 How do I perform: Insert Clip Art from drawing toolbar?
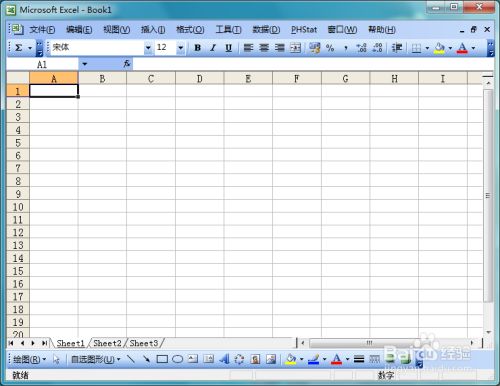click(255, 359)
